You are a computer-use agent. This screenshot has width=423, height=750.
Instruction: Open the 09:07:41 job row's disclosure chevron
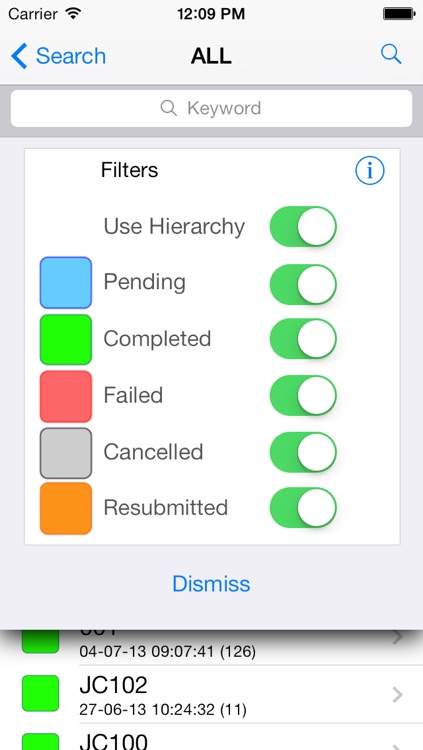pos(397,638)
